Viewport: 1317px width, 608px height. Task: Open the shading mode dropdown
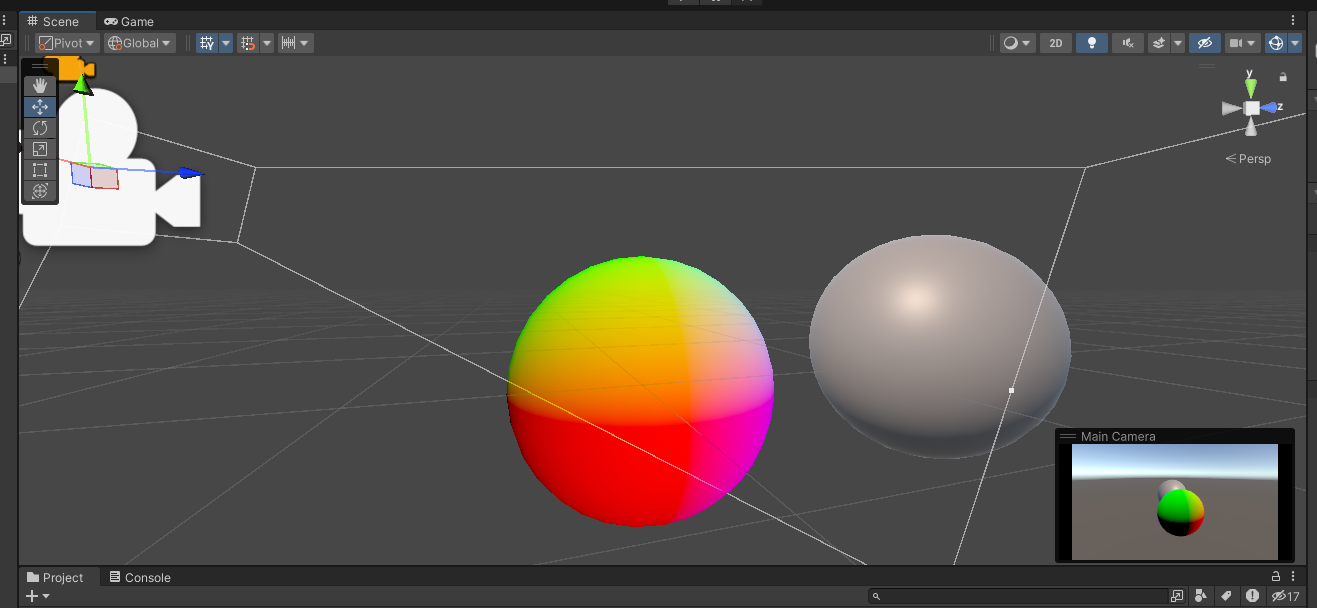point(1017,42)
